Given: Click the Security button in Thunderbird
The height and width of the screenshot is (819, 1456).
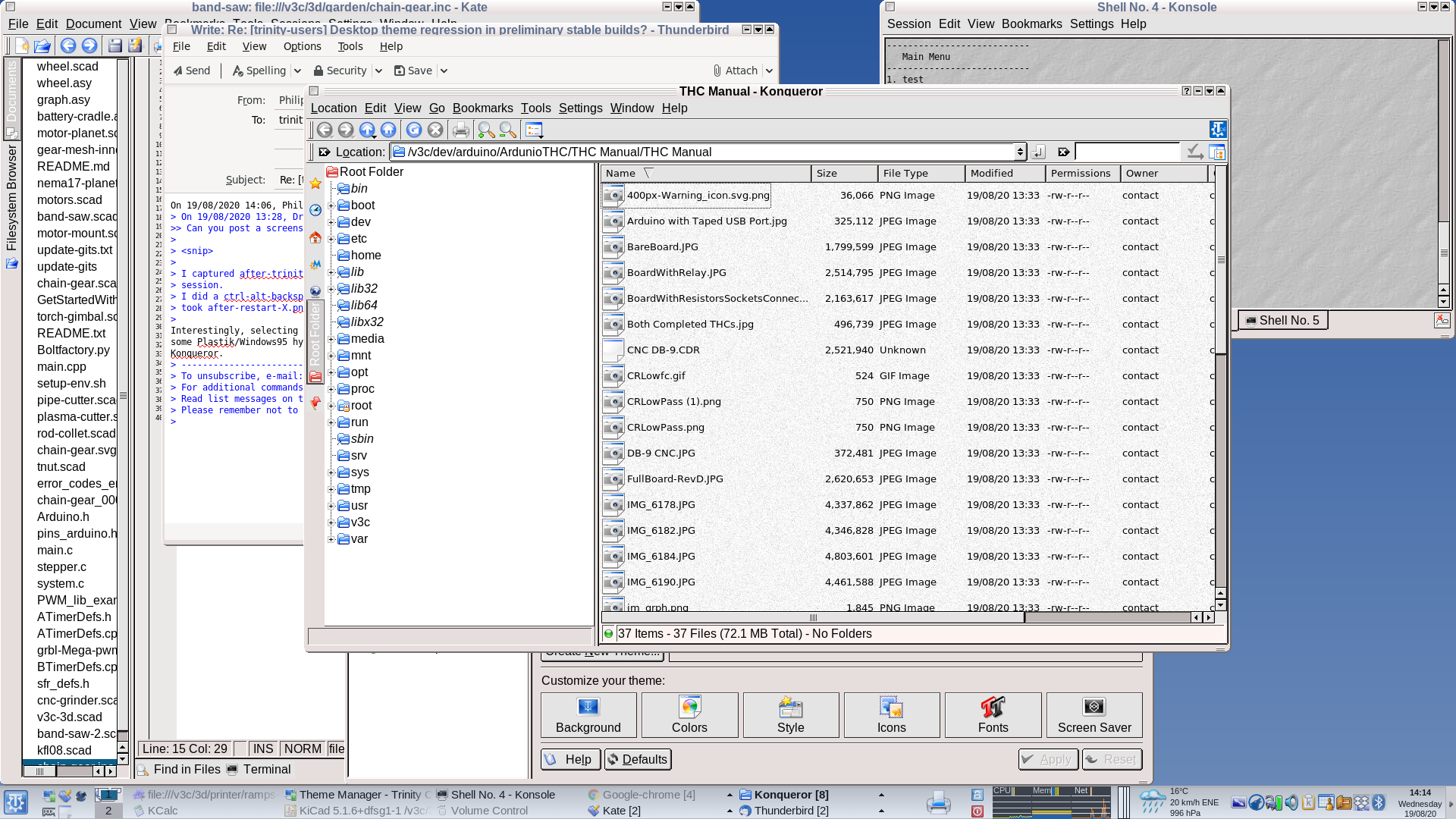Looking at the screenshot, I should 340,71.
